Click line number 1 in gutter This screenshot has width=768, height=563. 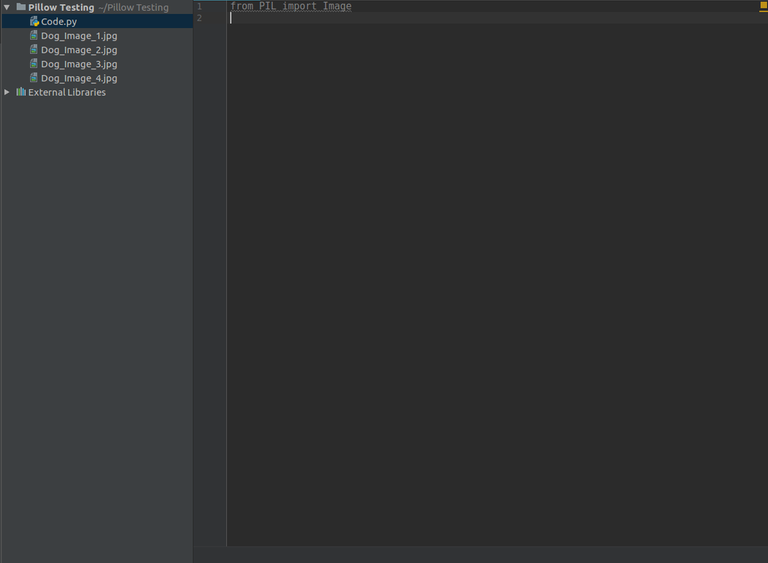click(x=199, y=6)
